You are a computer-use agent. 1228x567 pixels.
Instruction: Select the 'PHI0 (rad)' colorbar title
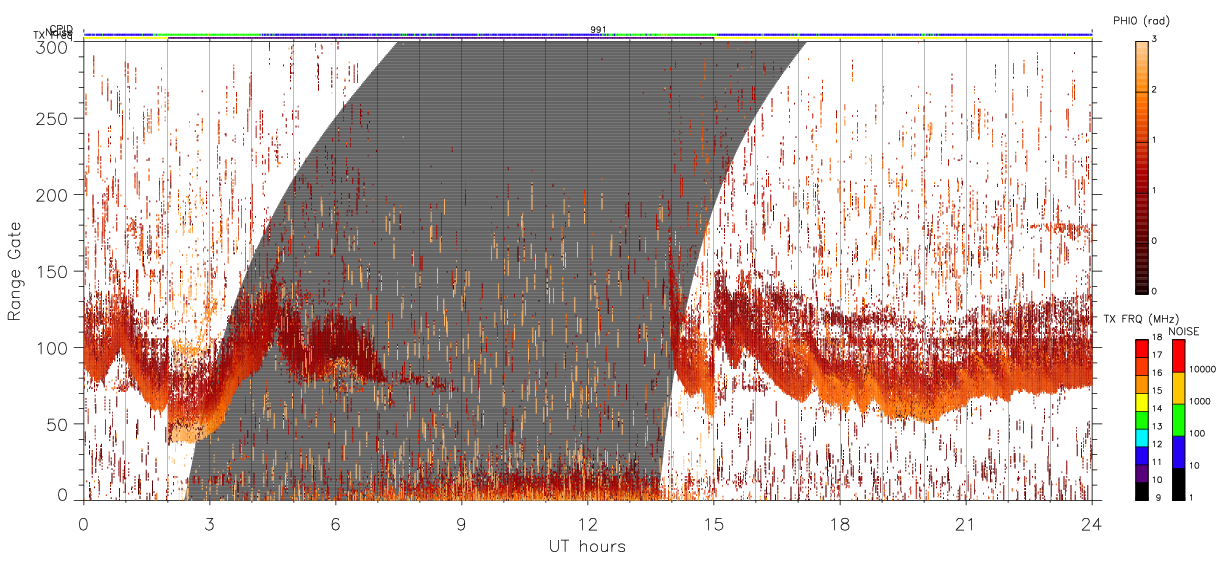[1140, 20]
